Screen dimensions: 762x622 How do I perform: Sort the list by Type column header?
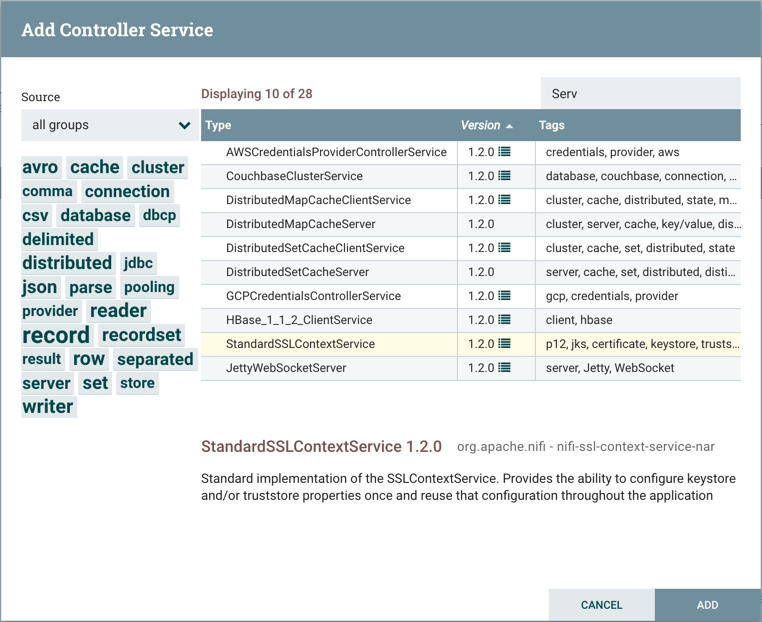218,126
